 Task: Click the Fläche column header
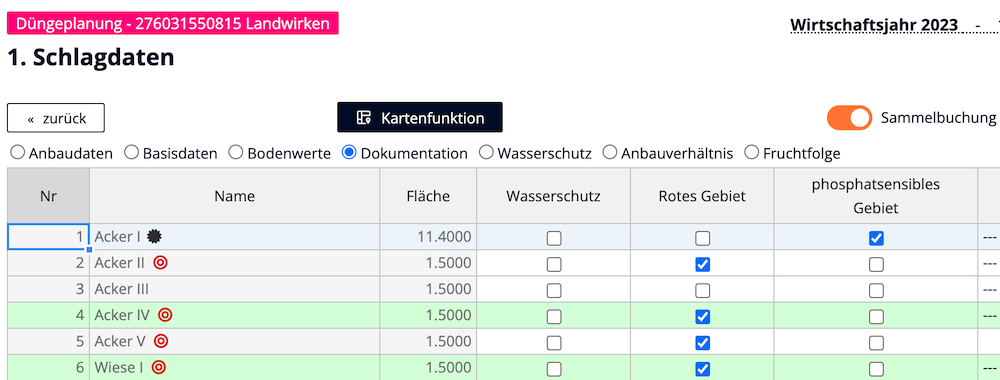pyautogui.click(x=428, y=196)
